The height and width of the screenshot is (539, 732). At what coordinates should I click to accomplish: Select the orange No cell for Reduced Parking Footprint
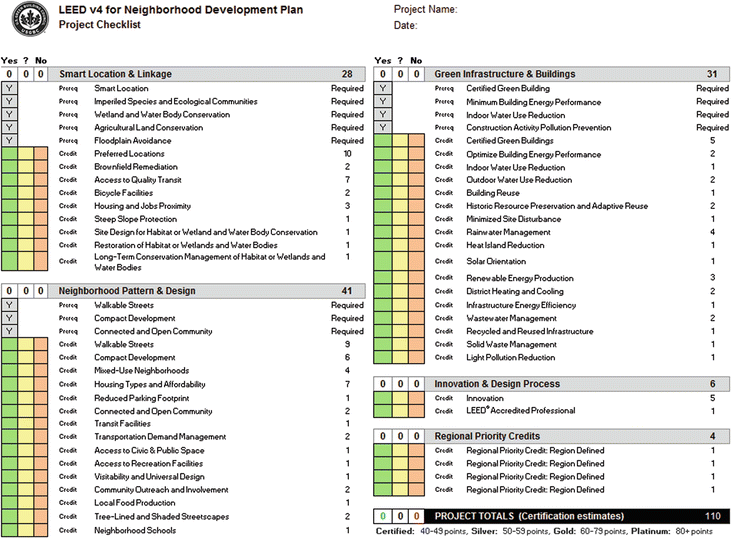[41, 398]
